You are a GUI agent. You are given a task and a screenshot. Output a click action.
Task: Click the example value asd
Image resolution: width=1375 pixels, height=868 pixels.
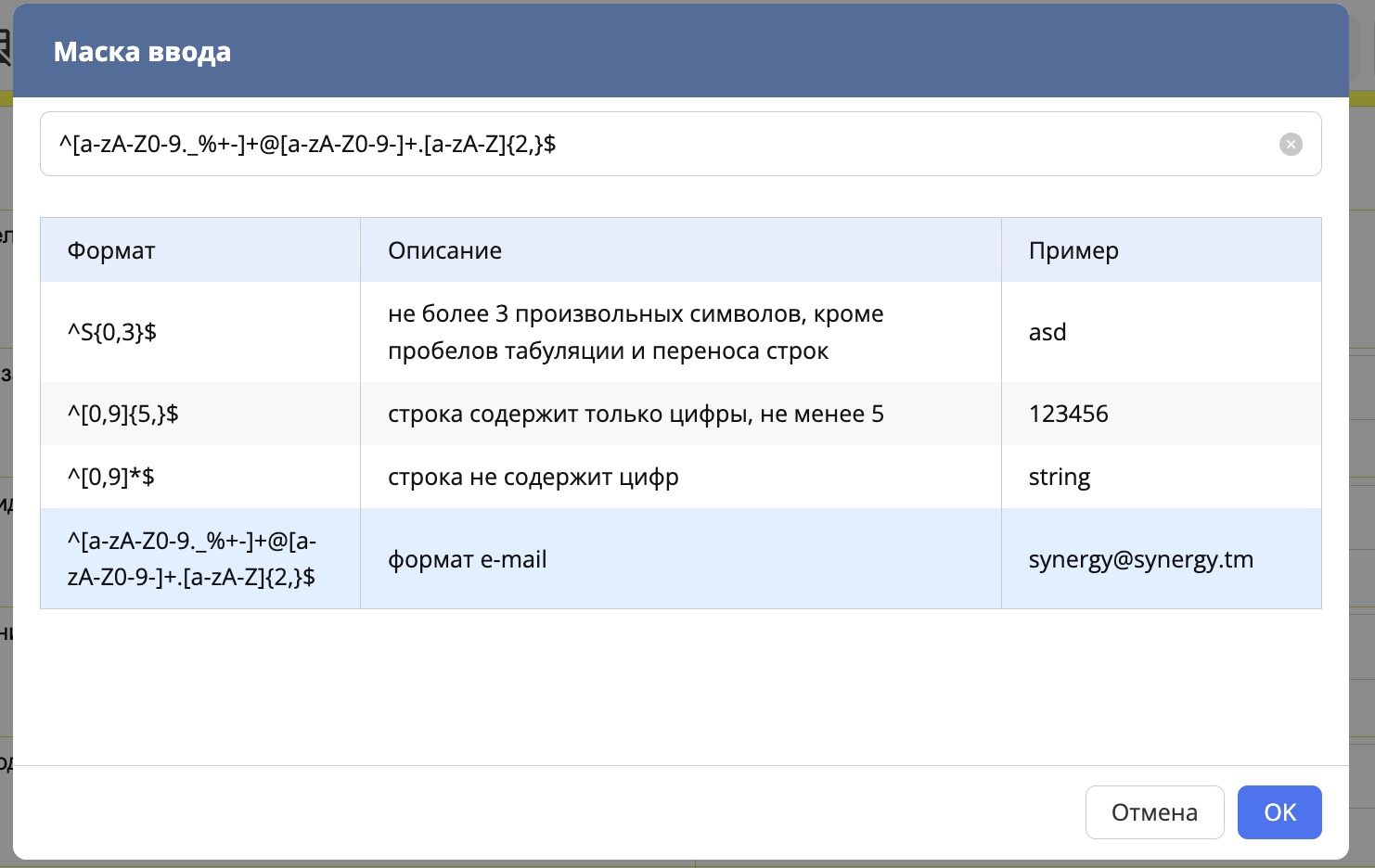(1047, 331)
